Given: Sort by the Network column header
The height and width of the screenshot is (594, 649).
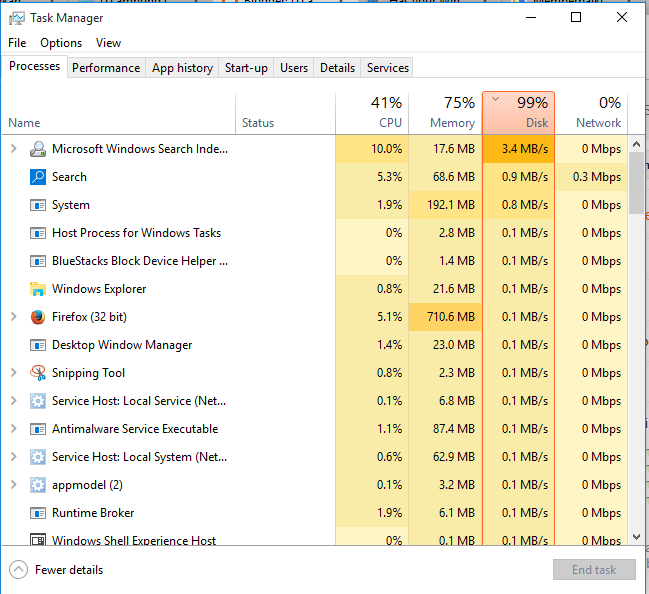Looking at the screenshot, I should (591, 114).
